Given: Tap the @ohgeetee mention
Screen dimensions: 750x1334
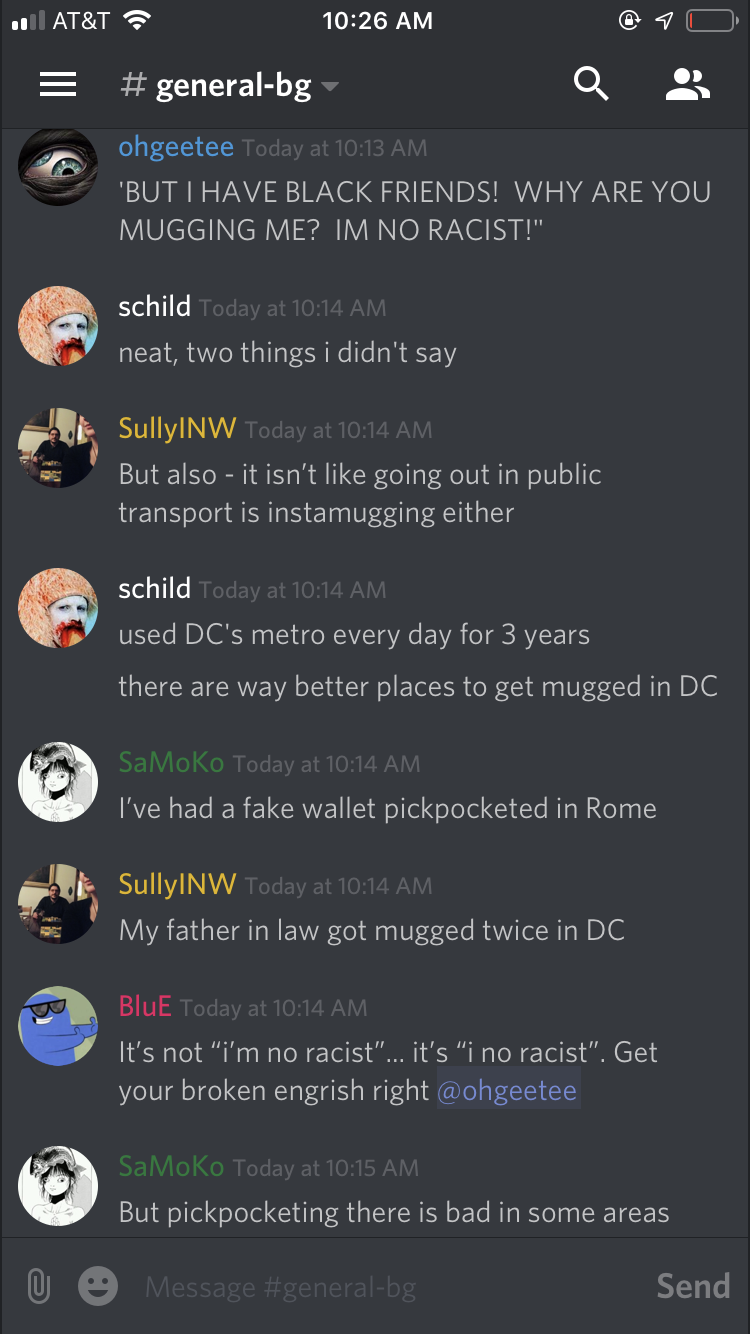Looking at the screenshot, I should (x=508, y=1090).
